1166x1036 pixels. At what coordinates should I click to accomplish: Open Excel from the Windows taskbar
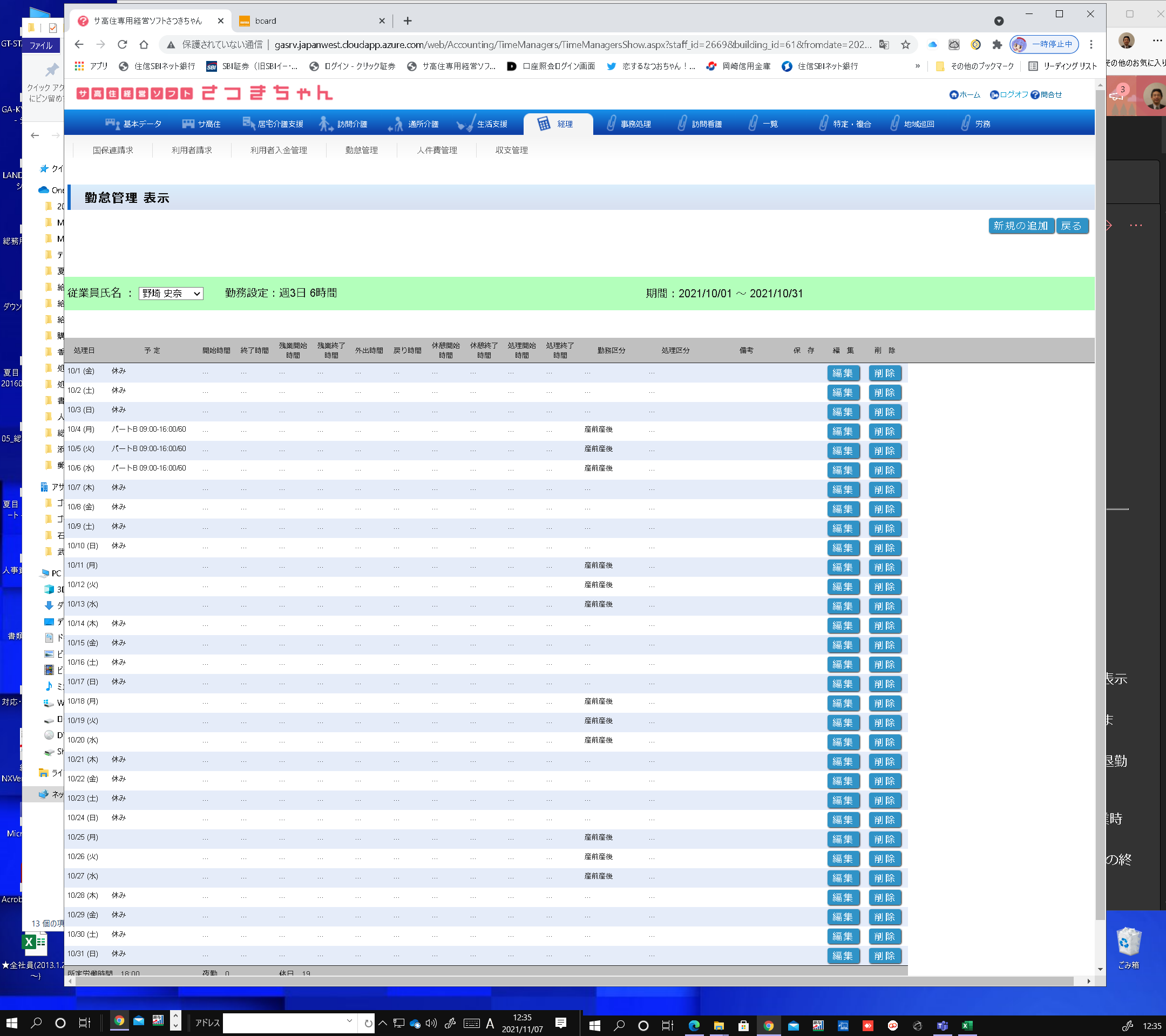(x=967, y=1025)
